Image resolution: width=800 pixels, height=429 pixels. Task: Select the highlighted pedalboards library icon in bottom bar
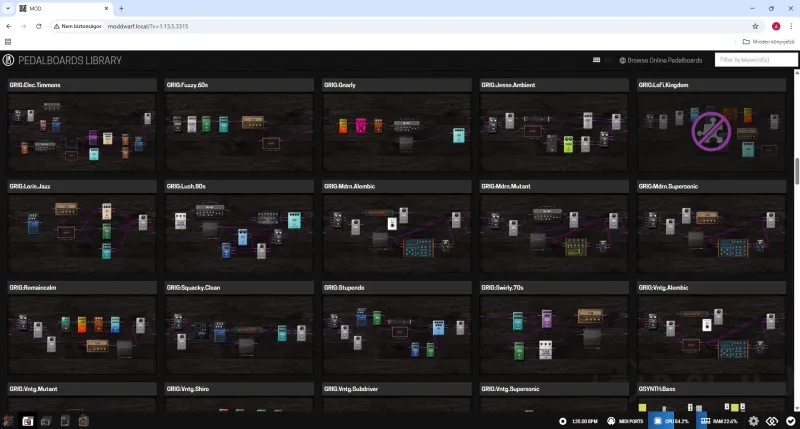(x=28, y=421)
